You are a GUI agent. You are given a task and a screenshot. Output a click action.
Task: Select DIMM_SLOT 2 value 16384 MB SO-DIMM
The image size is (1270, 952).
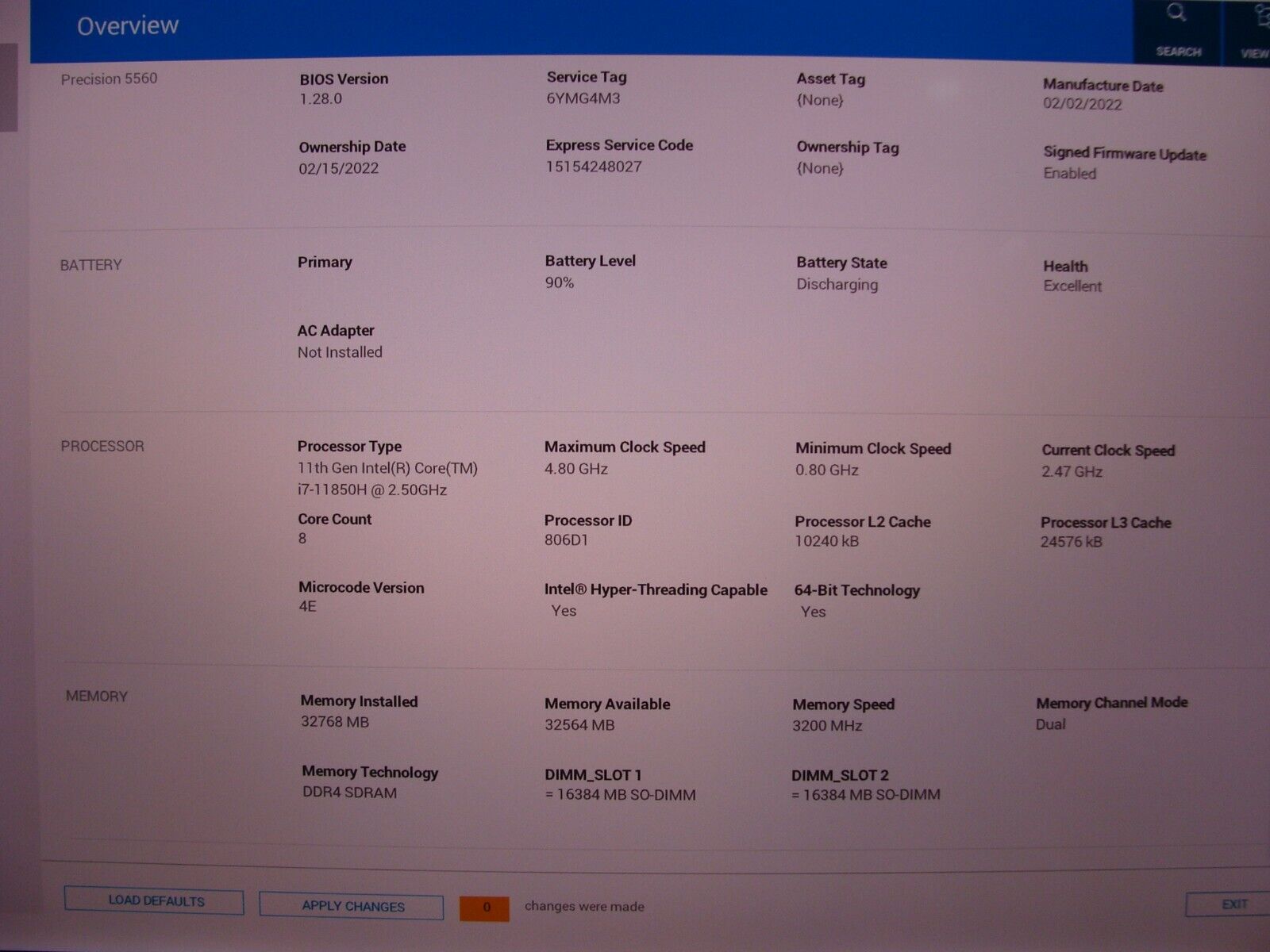866,795
